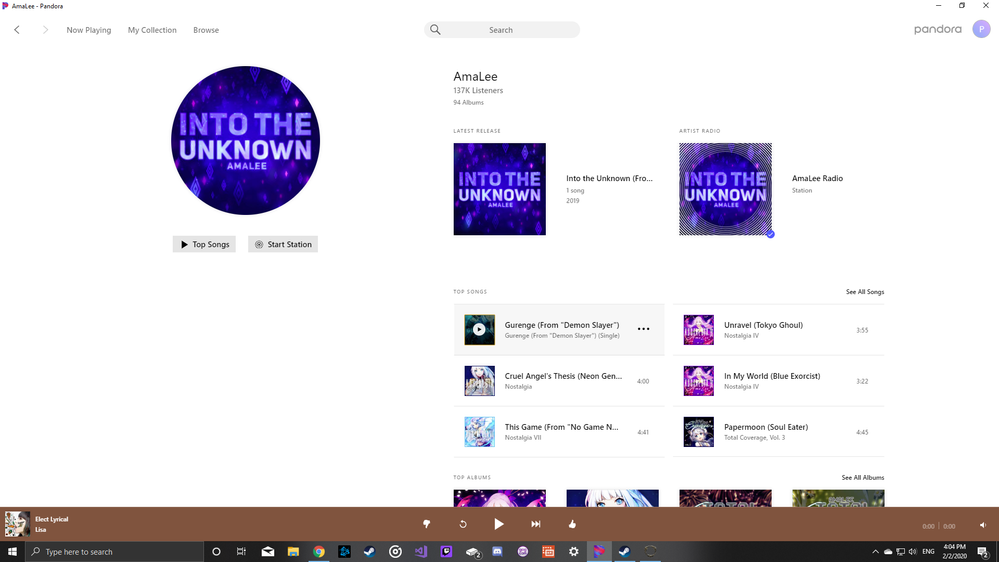Expand the See All Albums link
This screenshot has width=999, height=562.
click(x=862, y=478)
